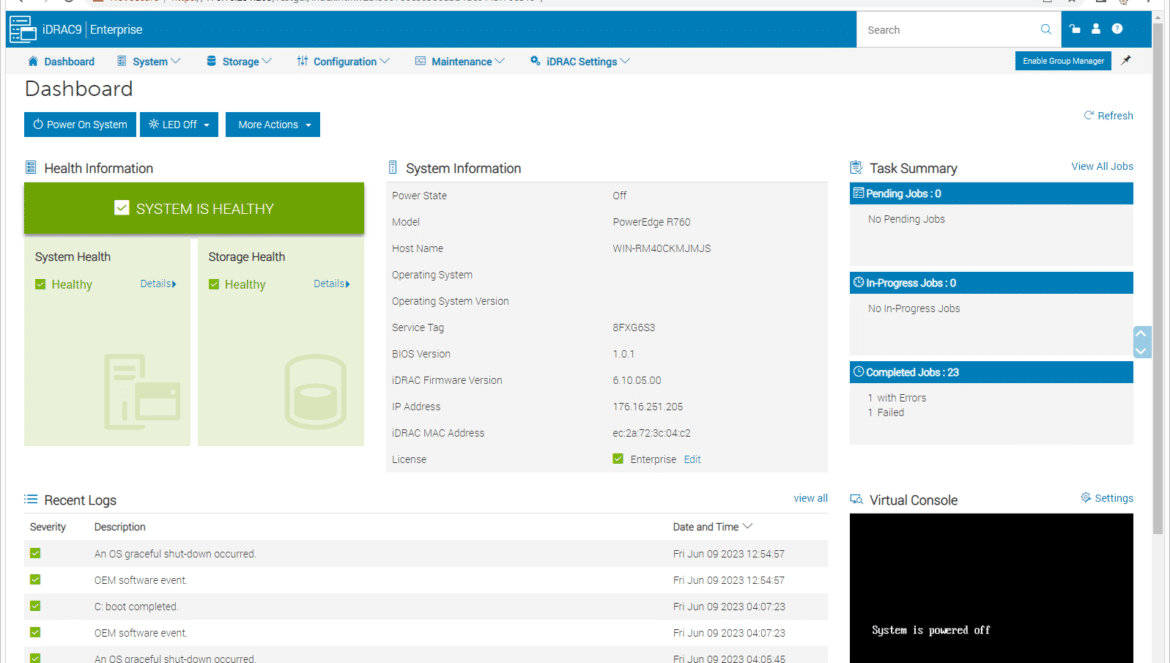1170x663 pixels.
Task: Open the Configuration menu
Action: click(x=343, y=61)
